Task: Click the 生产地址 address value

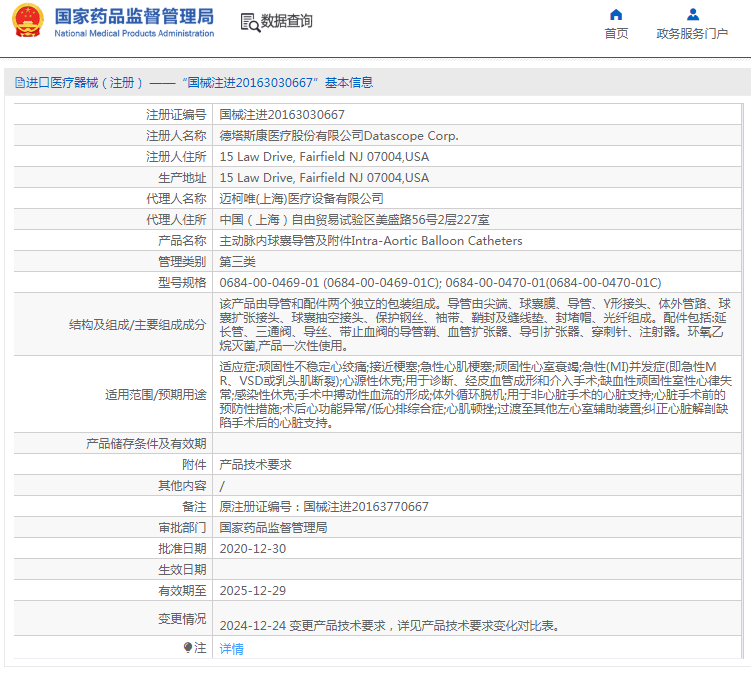Action: 324,178
